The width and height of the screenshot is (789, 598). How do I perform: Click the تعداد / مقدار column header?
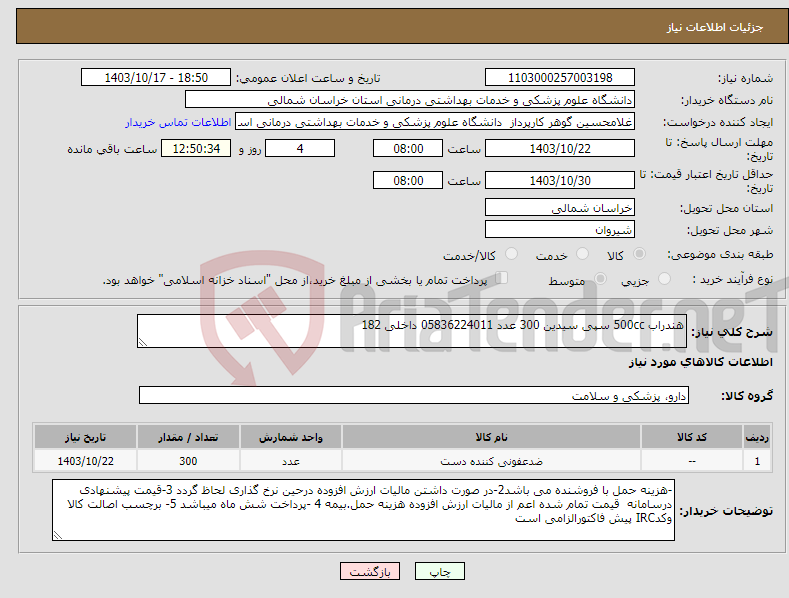pyautogui.click(x=188, y=437)
